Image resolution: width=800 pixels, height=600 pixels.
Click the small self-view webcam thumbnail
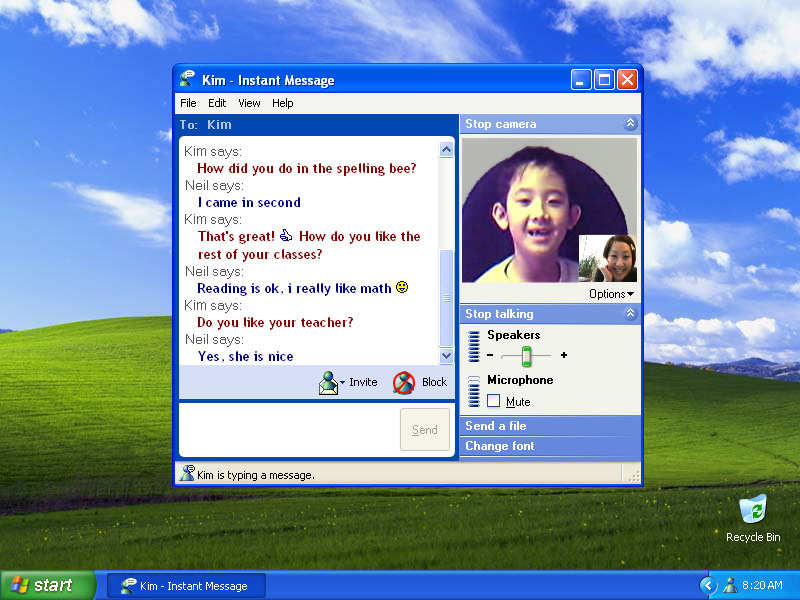[608, 258]
